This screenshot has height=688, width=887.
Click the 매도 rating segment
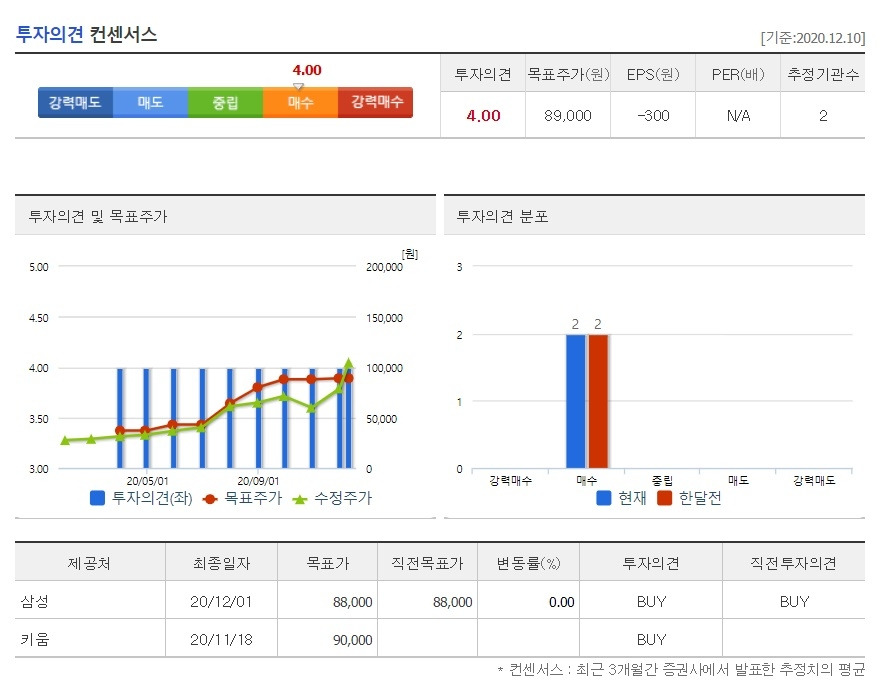[x=150, y=102]
